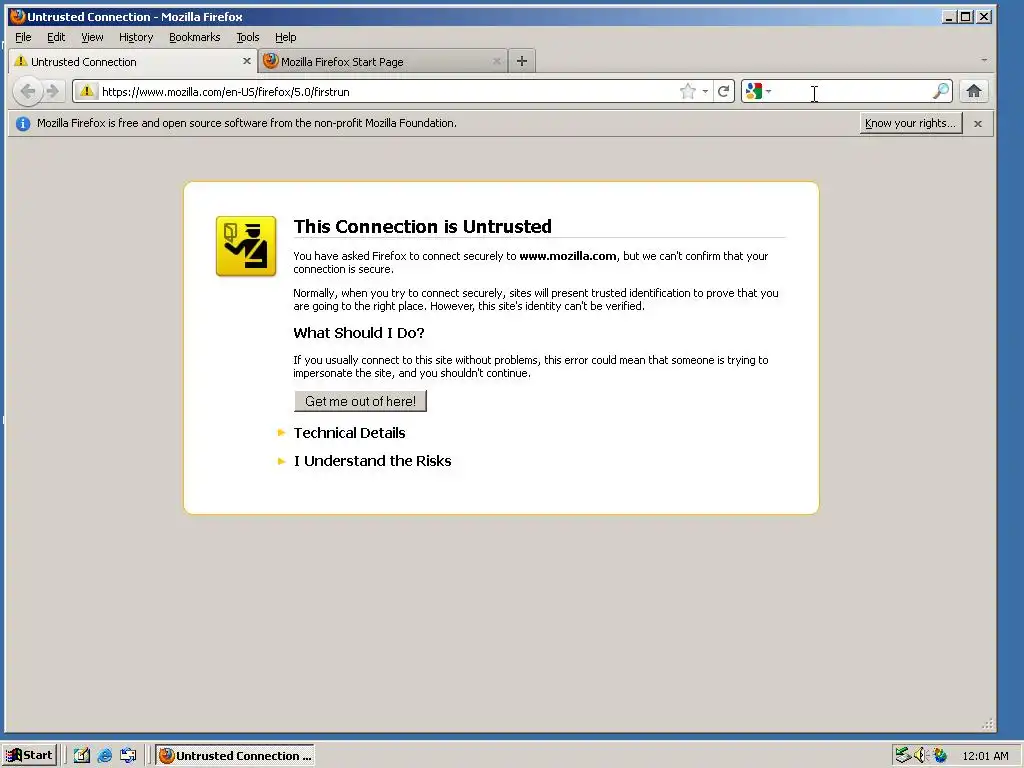Open the list all tabs dropdown
Screen dimensions: 1024x768
click(x=984, y=60)
